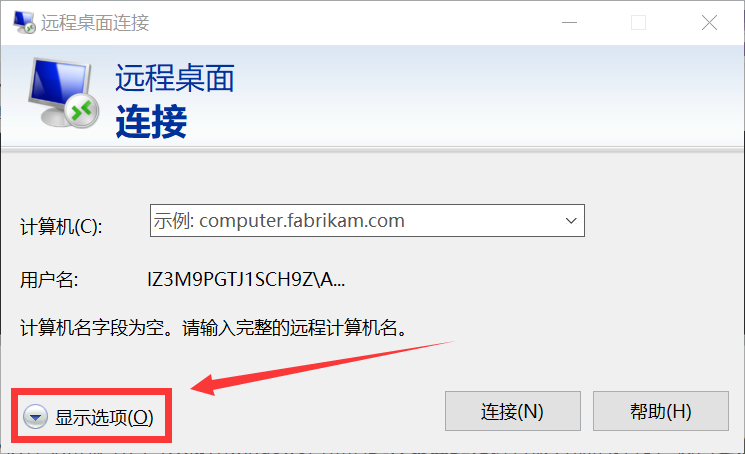This screenshot has width=745, height=454.
Task: Click the username value IZ3M9PGTJ1SCH9Z\A...
Action: pos(246,280)
